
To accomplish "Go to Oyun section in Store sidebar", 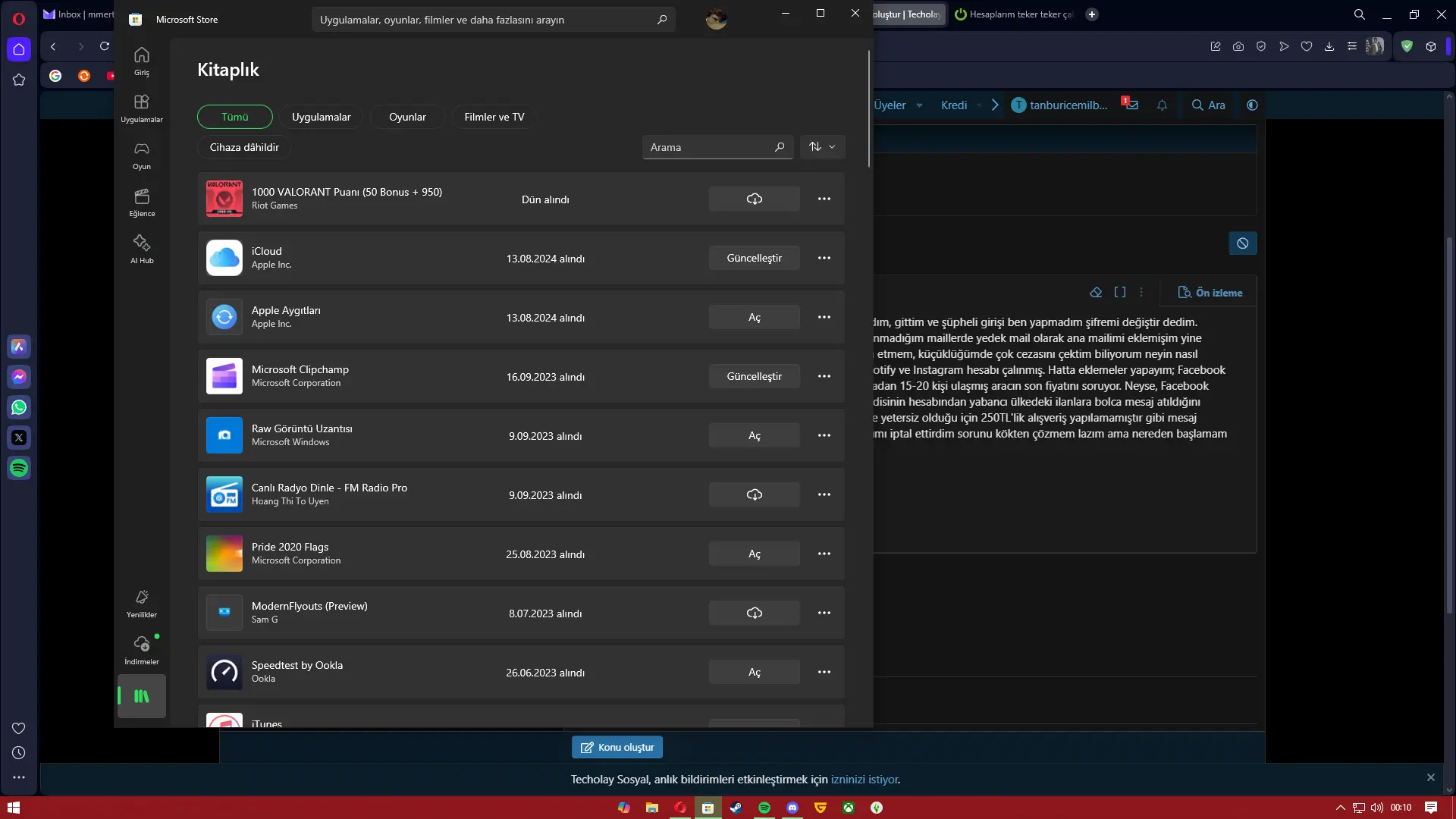I will click(x=142, y=155).
